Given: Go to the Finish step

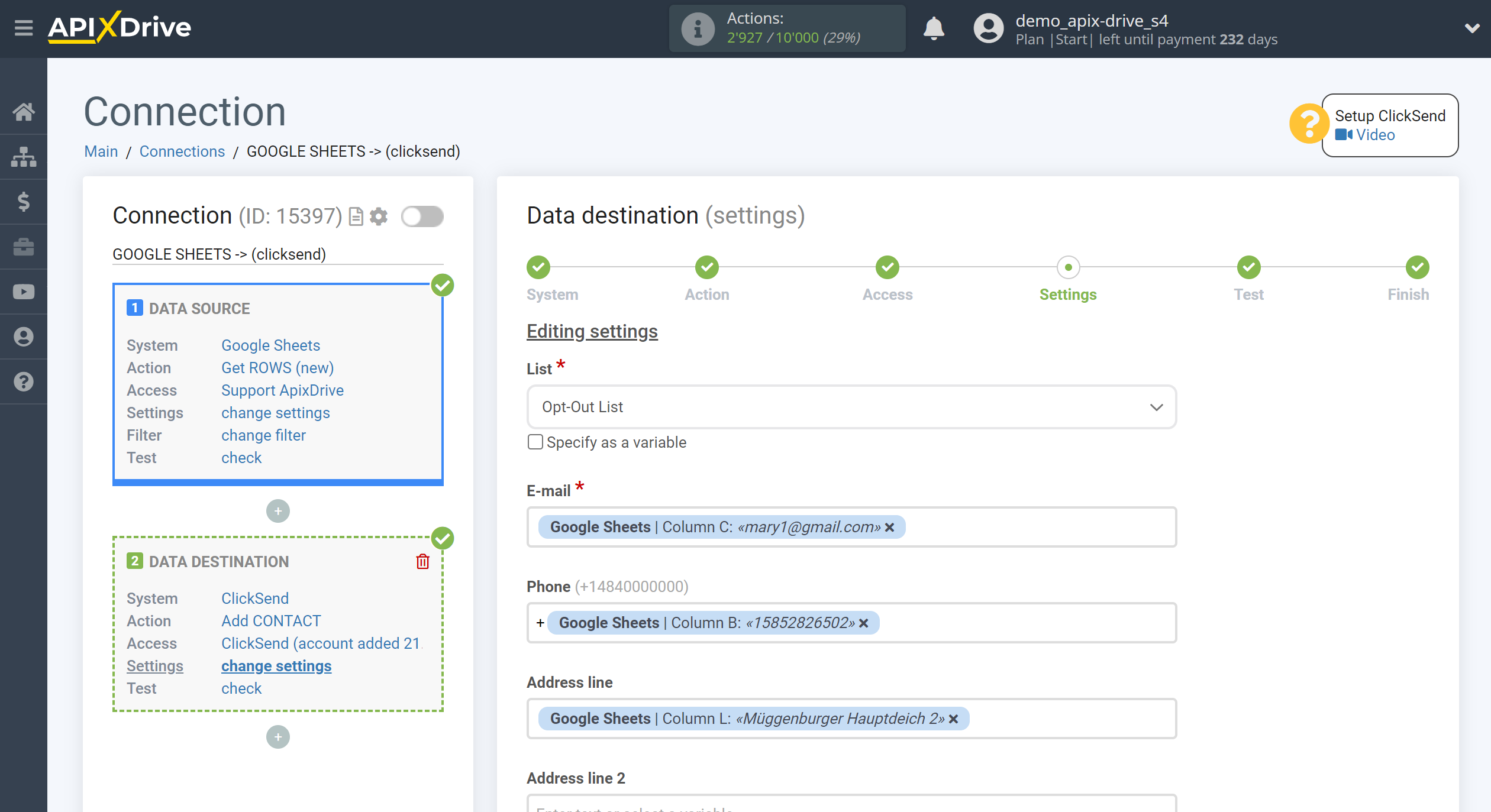Looking at the screenshot, I should click(1418, 267).
